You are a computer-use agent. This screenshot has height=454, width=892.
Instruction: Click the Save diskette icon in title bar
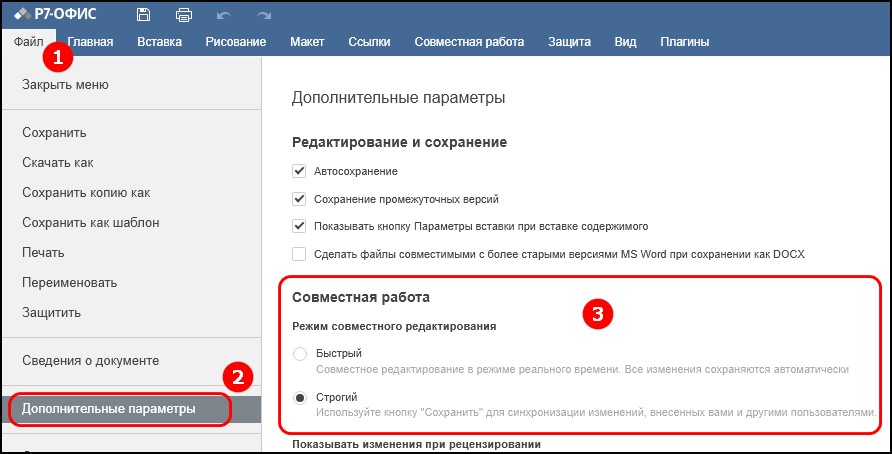click(x=143, y=15)
